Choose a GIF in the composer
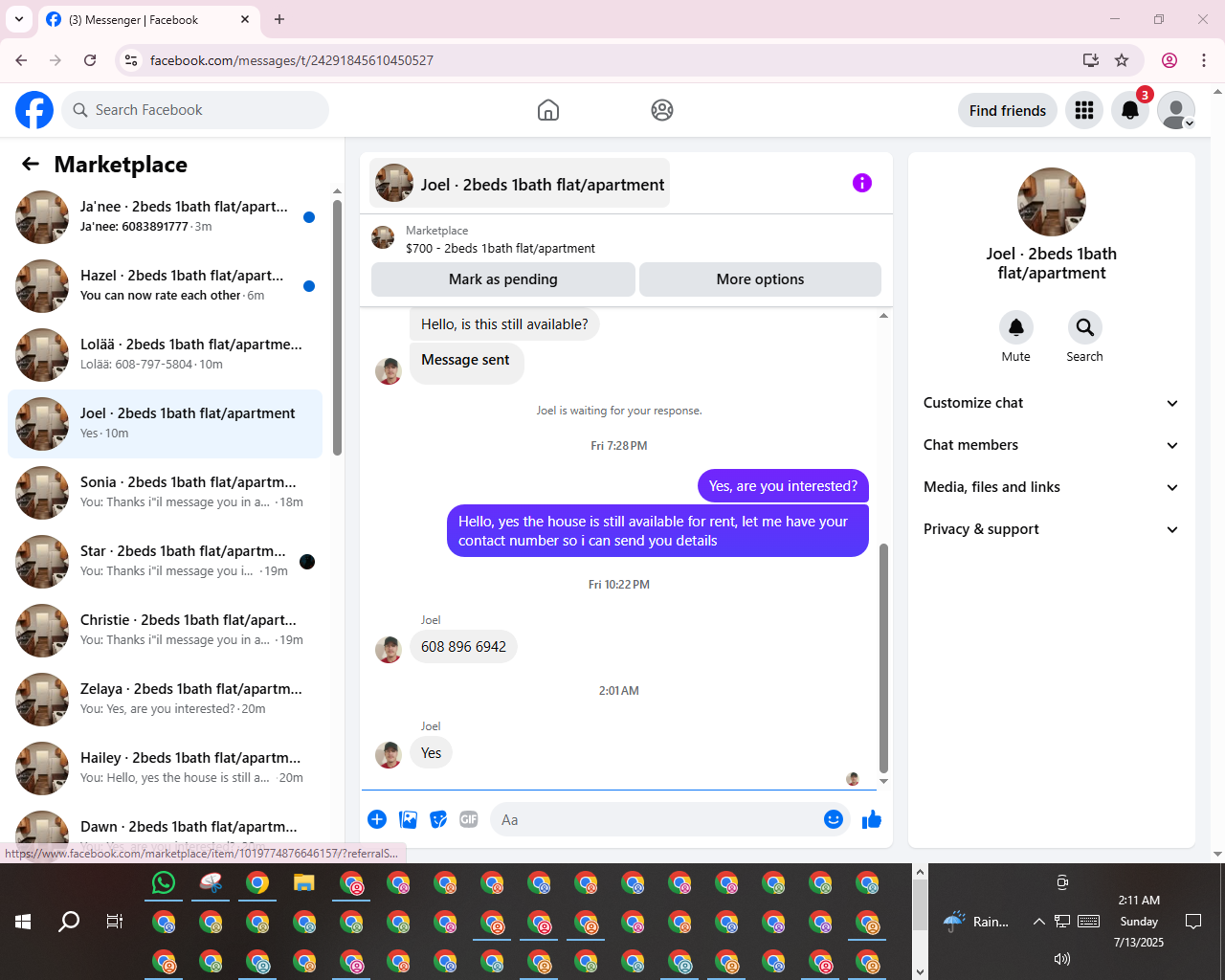 click(469, 819)
